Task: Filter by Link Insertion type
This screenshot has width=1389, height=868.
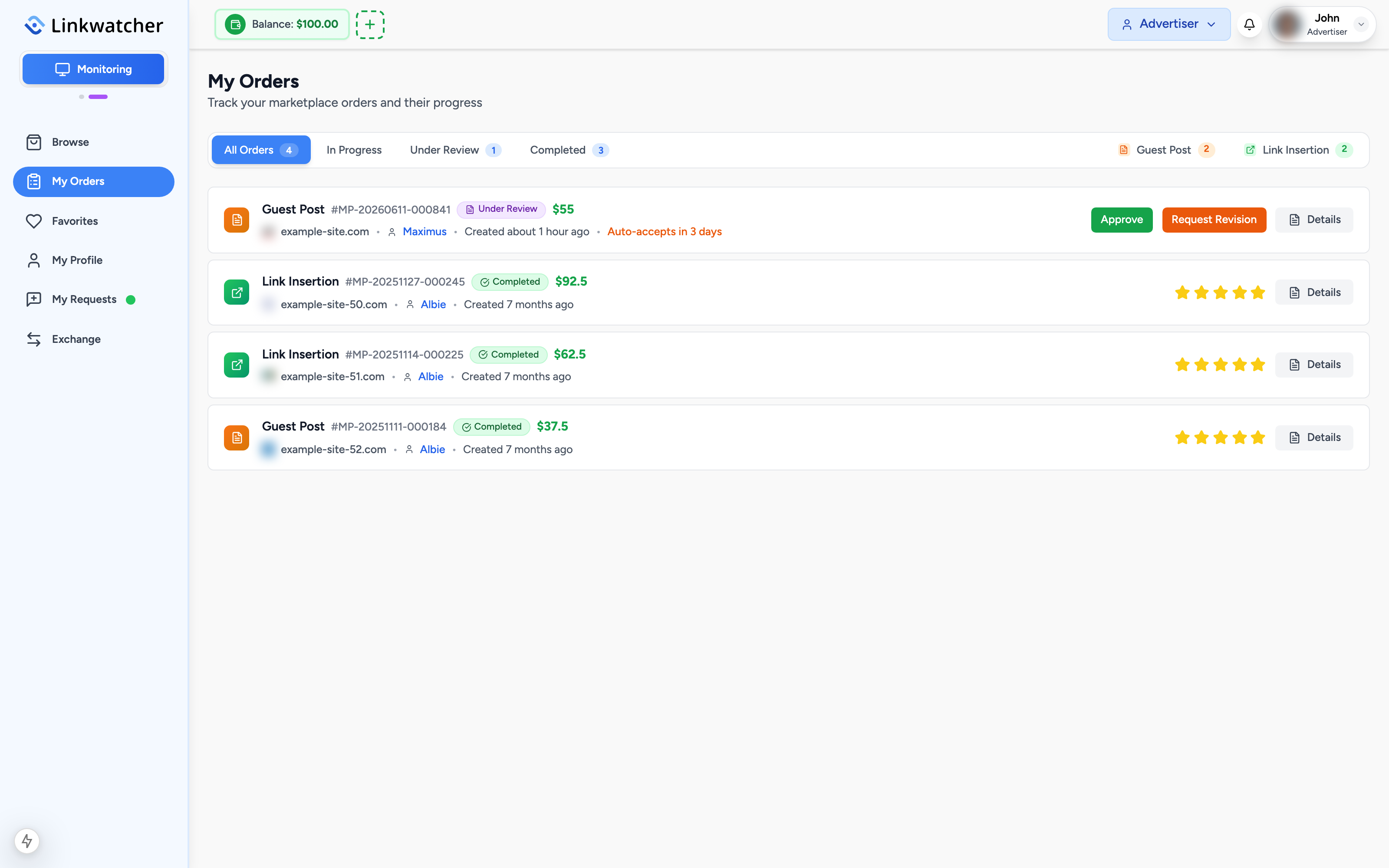Action: click(1298, 150)
